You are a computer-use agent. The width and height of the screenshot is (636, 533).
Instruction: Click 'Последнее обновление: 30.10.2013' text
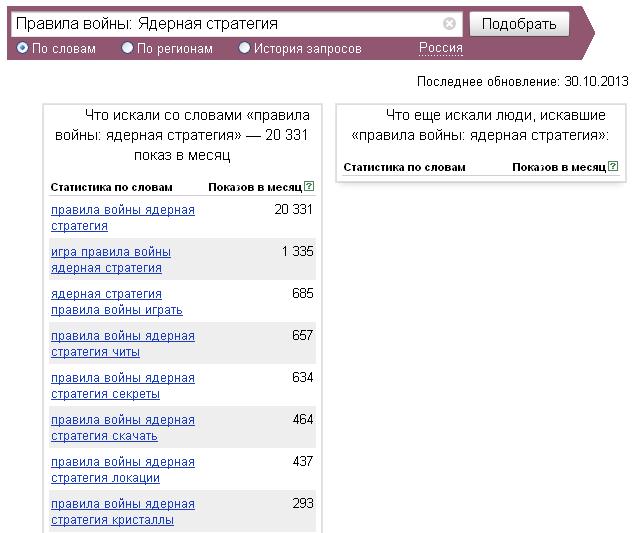pos(522,82)
